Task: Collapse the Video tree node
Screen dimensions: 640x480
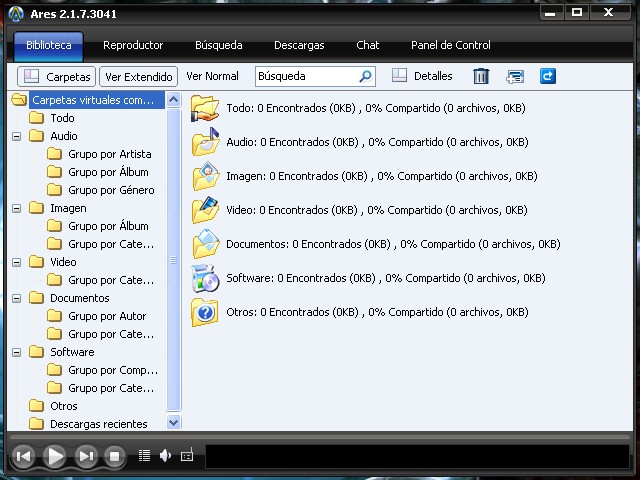Action: tap(16, 262)
